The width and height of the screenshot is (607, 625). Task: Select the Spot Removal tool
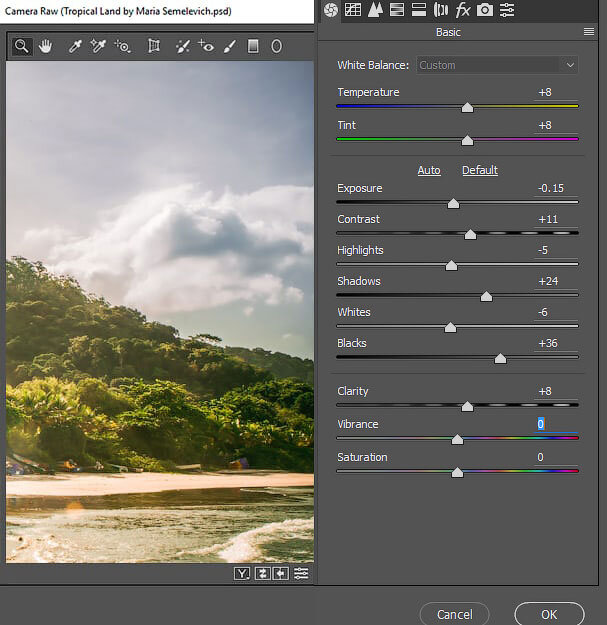tap(183, 46)
